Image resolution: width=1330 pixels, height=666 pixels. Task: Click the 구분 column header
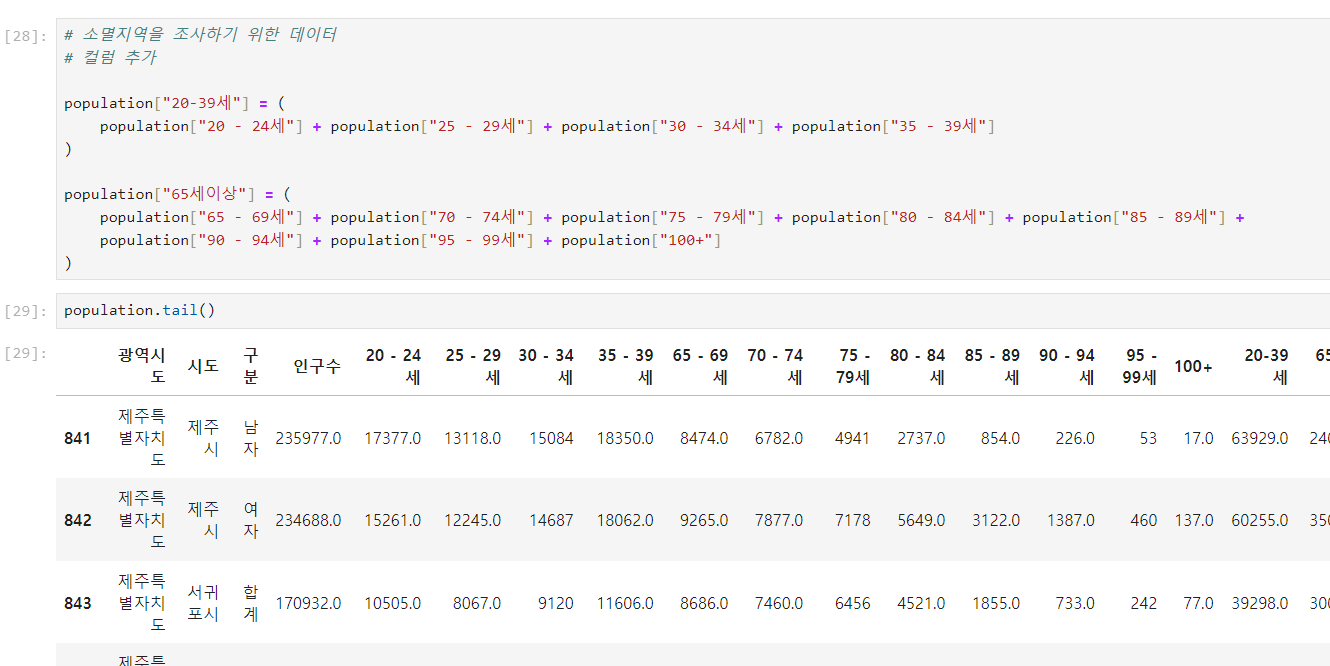[x=251, y=366]
